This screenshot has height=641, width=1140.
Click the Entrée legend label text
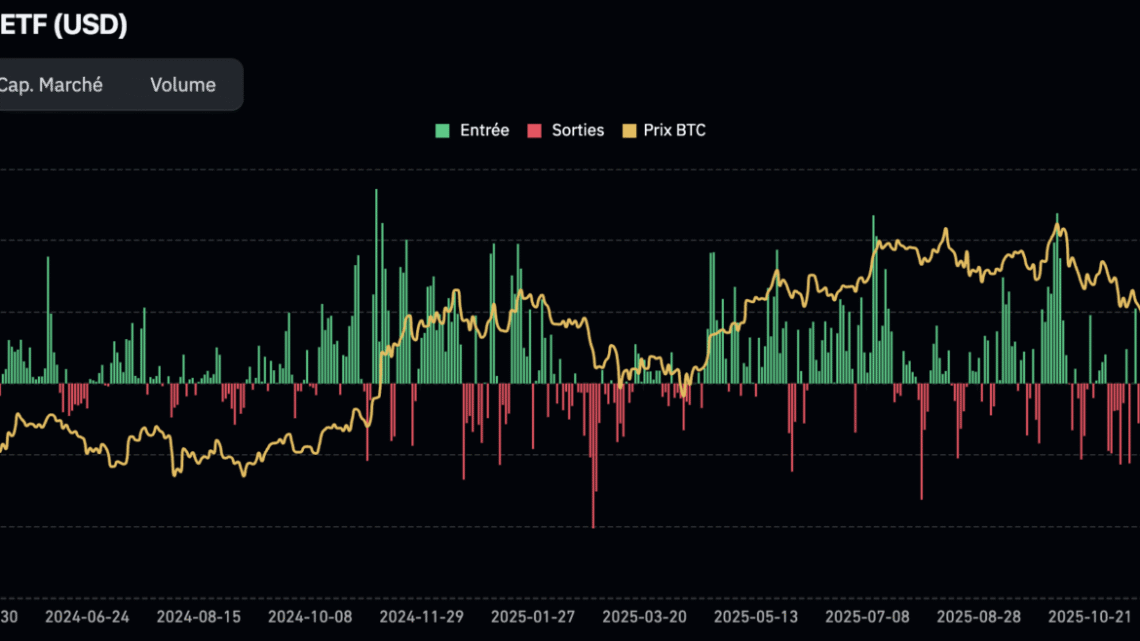483,130
